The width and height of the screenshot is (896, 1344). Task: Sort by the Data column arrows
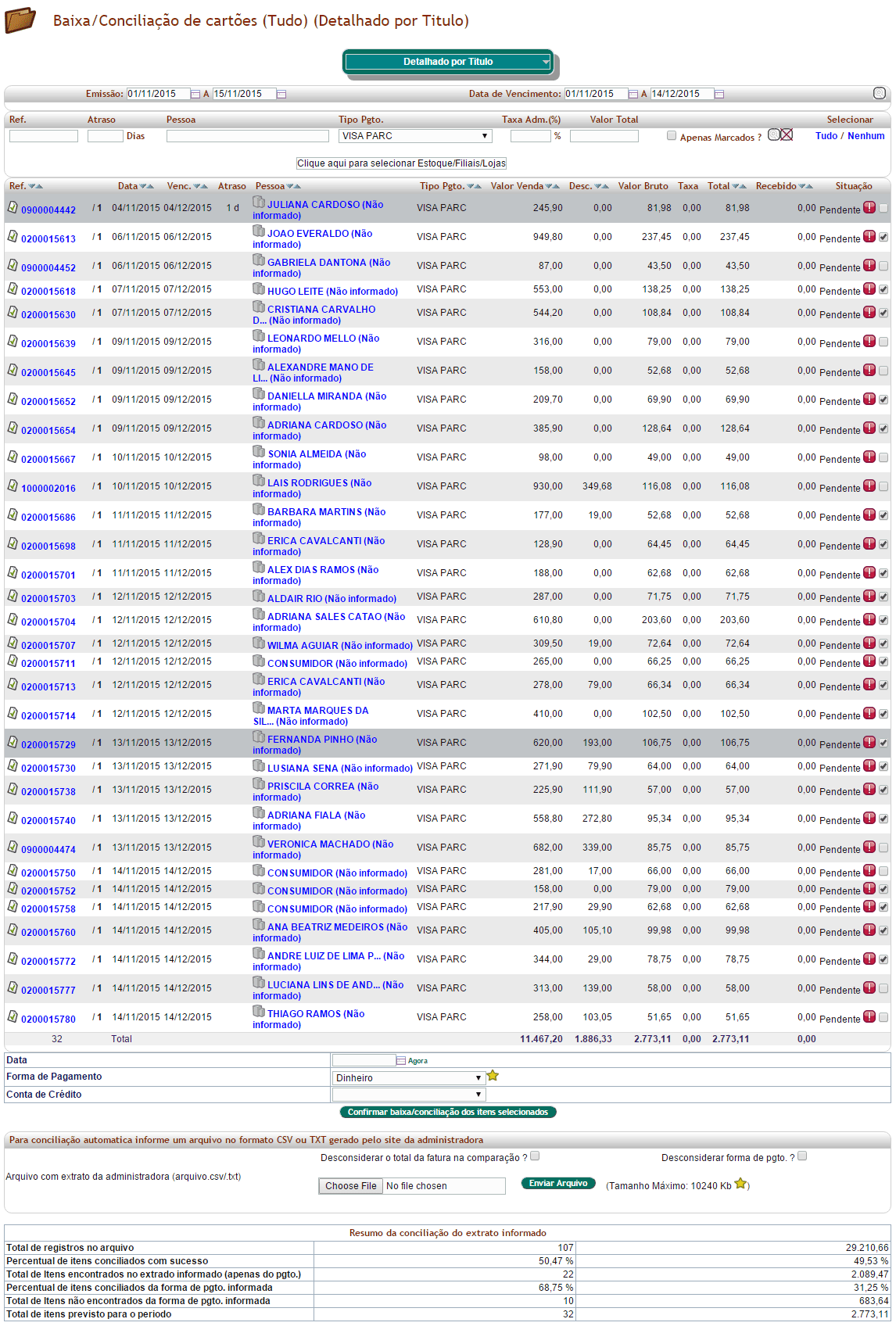(x=147, y=187)
